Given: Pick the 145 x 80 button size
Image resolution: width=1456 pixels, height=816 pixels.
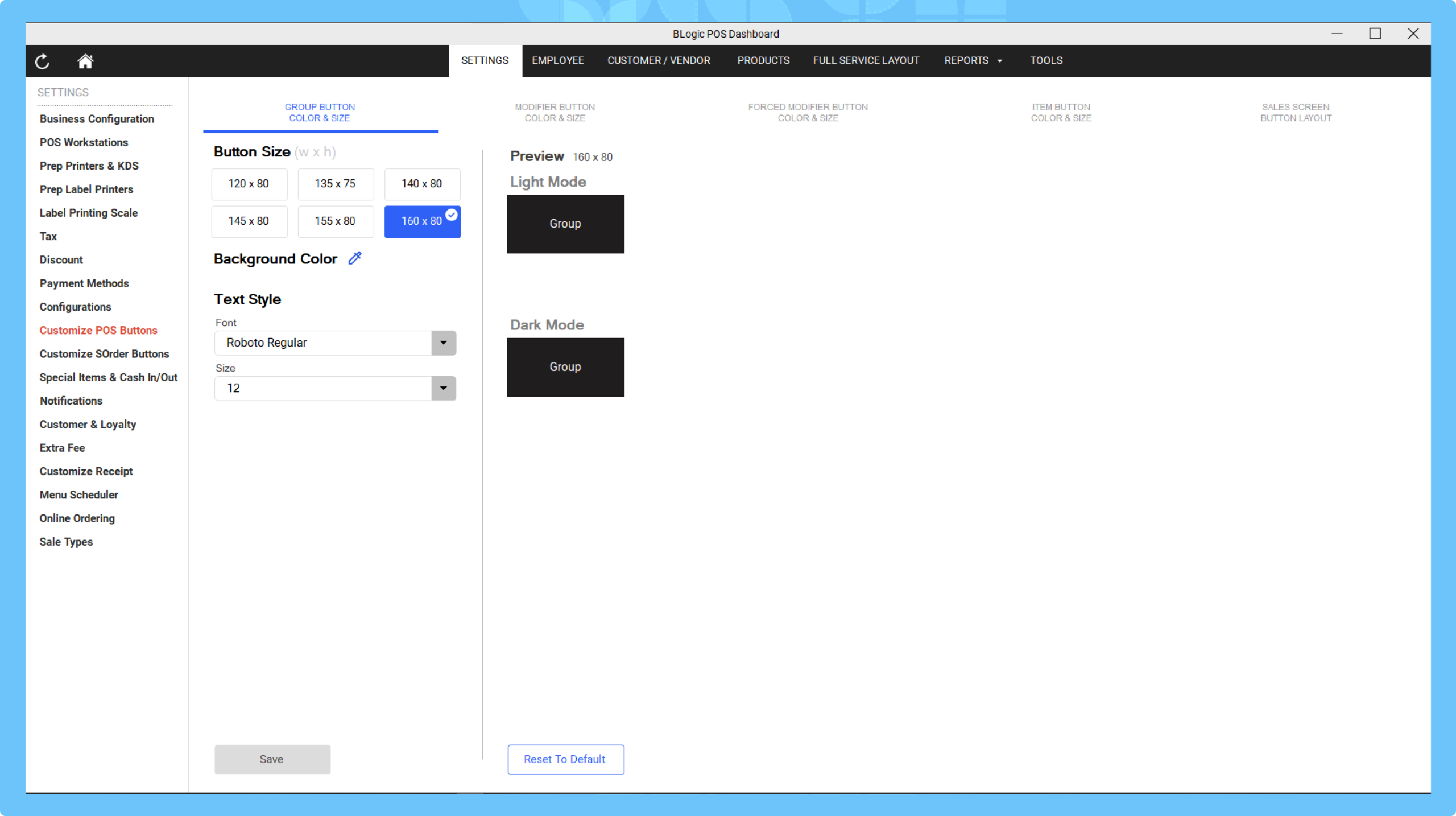Looking at the screenshot, I should coord(249,221).
